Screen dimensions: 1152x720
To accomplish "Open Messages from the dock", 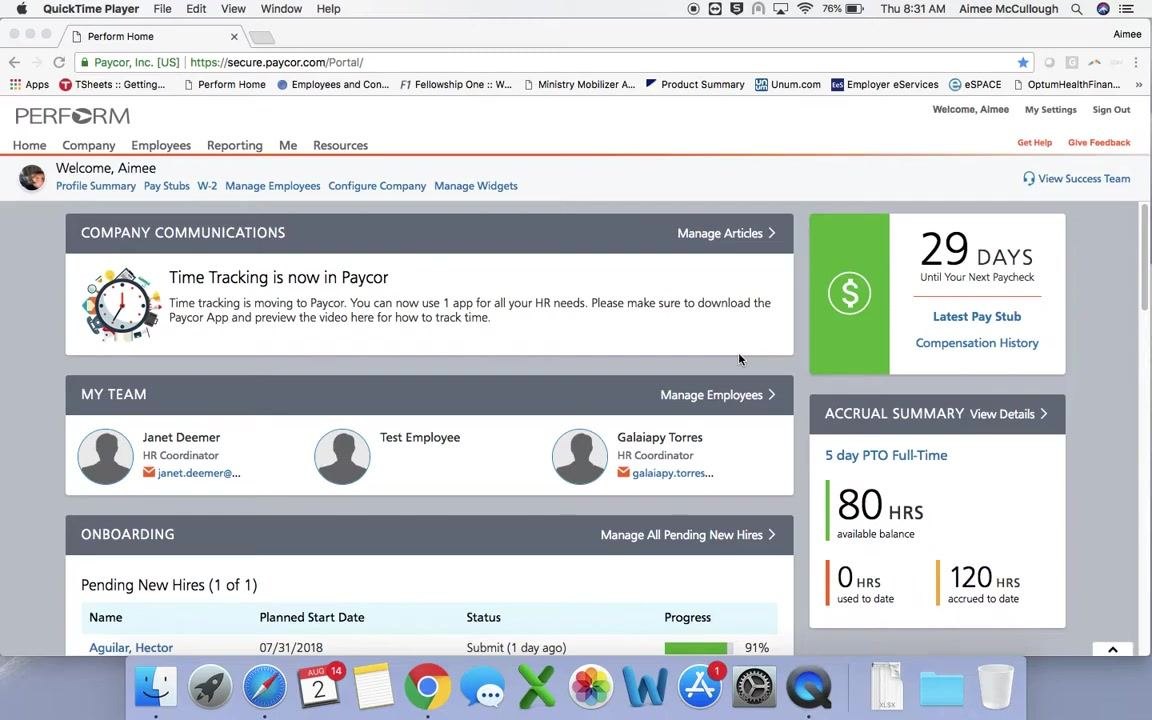I will click(482, 687).
